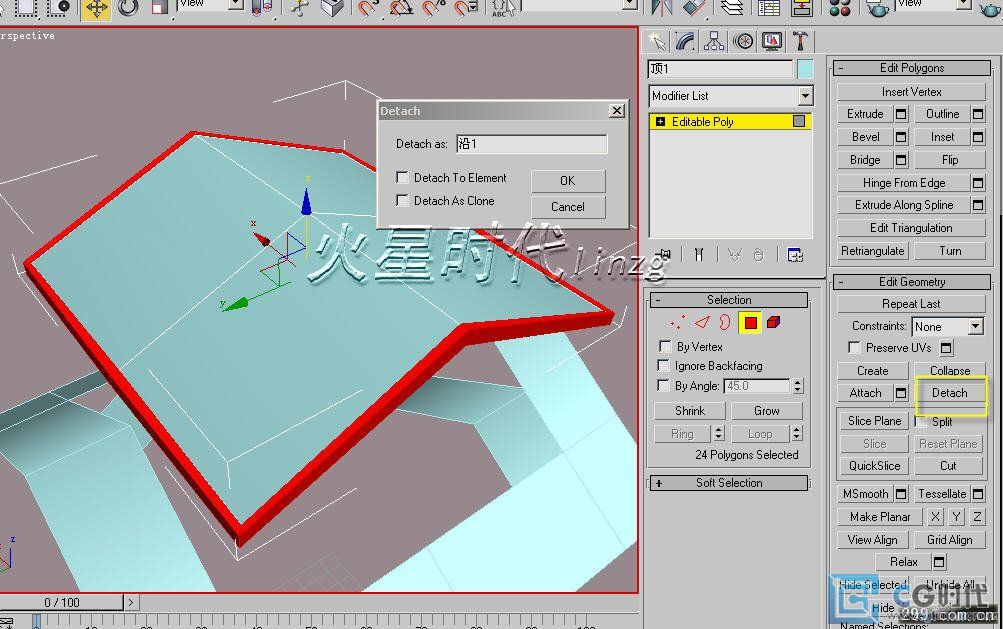Collapse the Edit Polygons rollout

click(842, 68)
